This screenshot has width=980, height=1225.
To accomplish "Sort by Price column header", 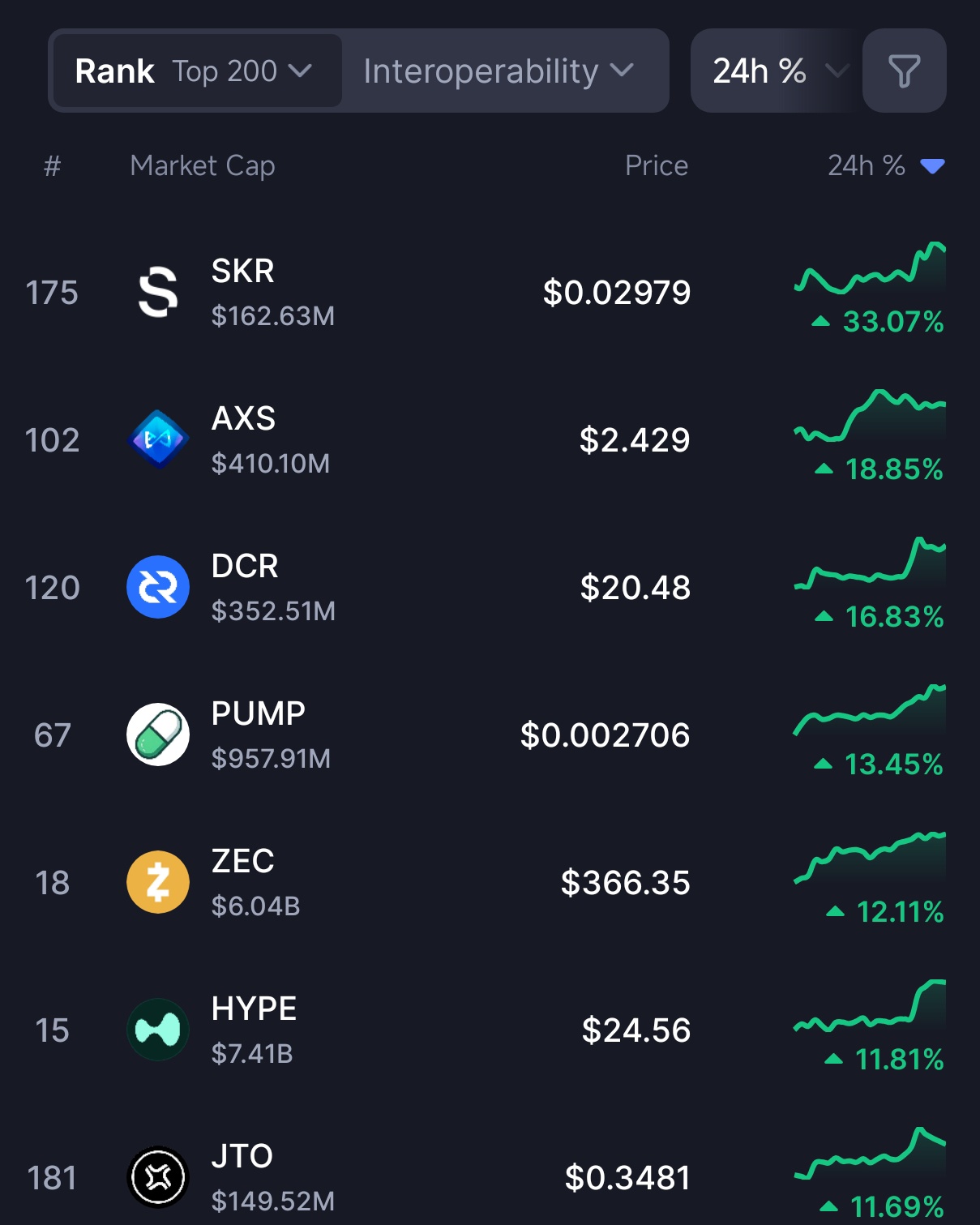I will 656,166.
